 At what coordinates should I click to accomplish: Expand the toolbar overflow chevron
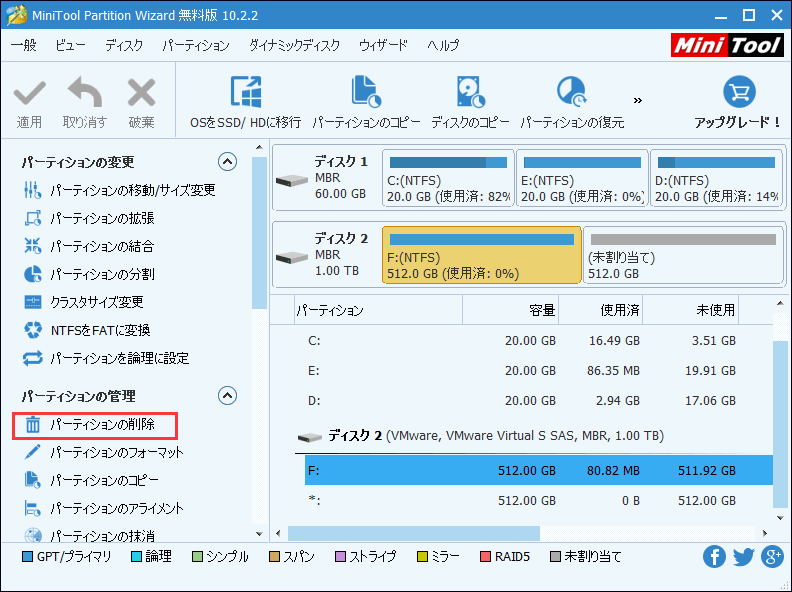(x=638, y=100)
